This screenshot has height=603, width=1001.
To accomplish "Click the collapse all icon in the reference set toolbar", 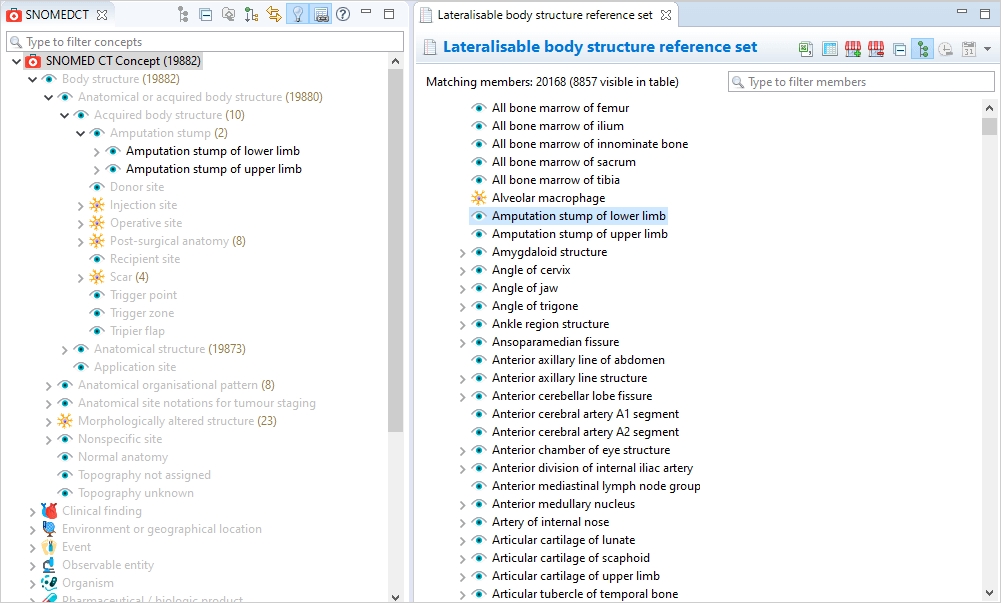I will [899, 49].
